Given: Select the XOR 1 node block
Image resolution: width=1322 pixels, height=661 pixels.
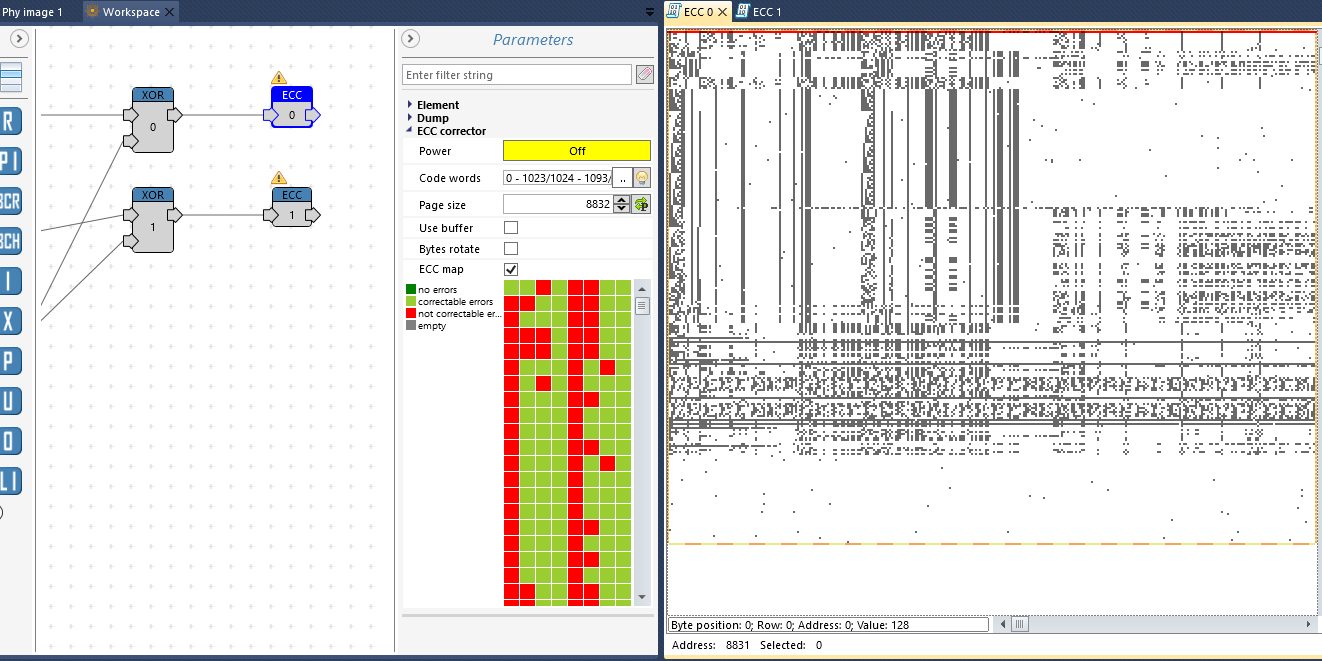Looking at the screenshot, I should (152, 219).
